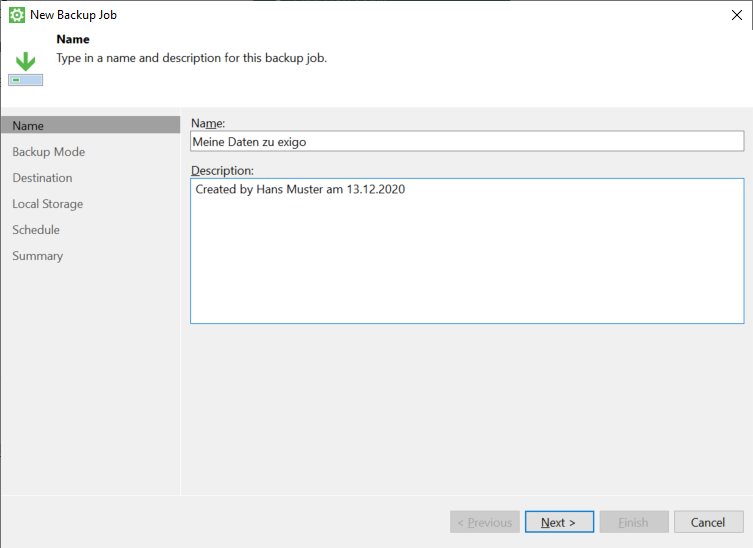Screen dimensions: 753x548
Task: Cancel the backup job wizard
Action: (x=708, y=522)
